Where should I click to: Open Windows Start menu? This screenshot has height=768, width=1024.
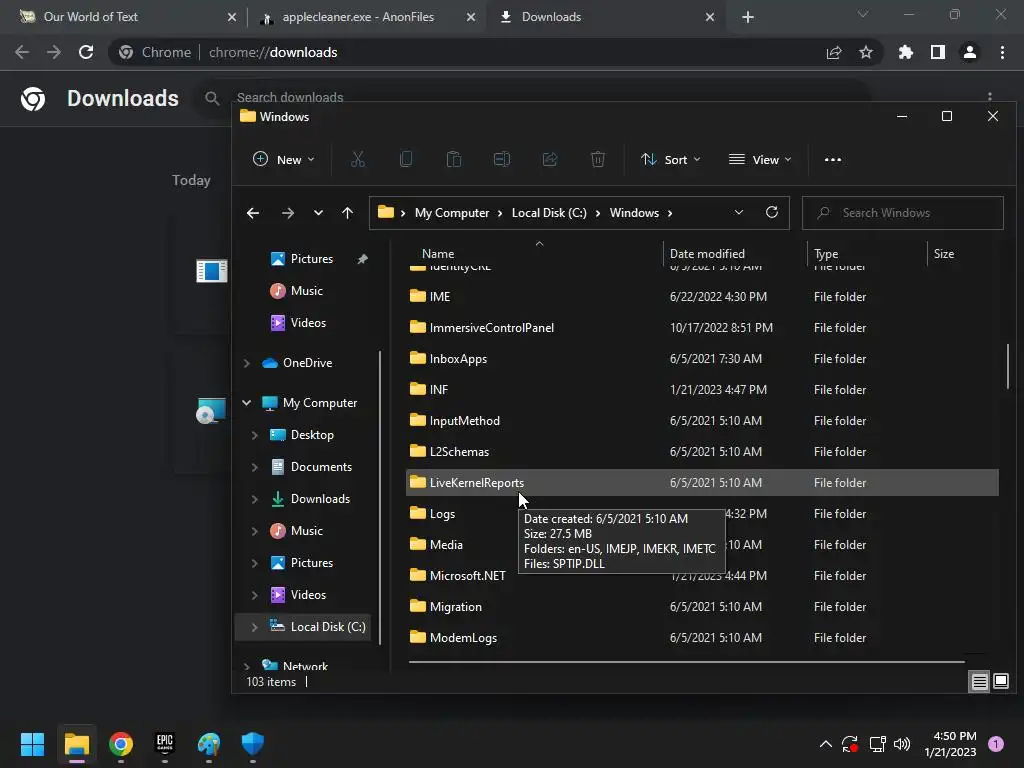pyautogui.click(x=32, y=744)
